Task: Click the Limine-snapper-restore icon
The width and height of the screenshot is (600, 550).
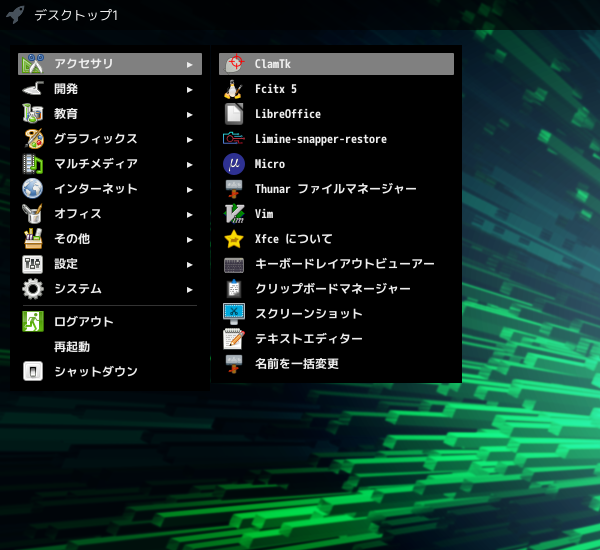Action: click(x=234, y=139)
